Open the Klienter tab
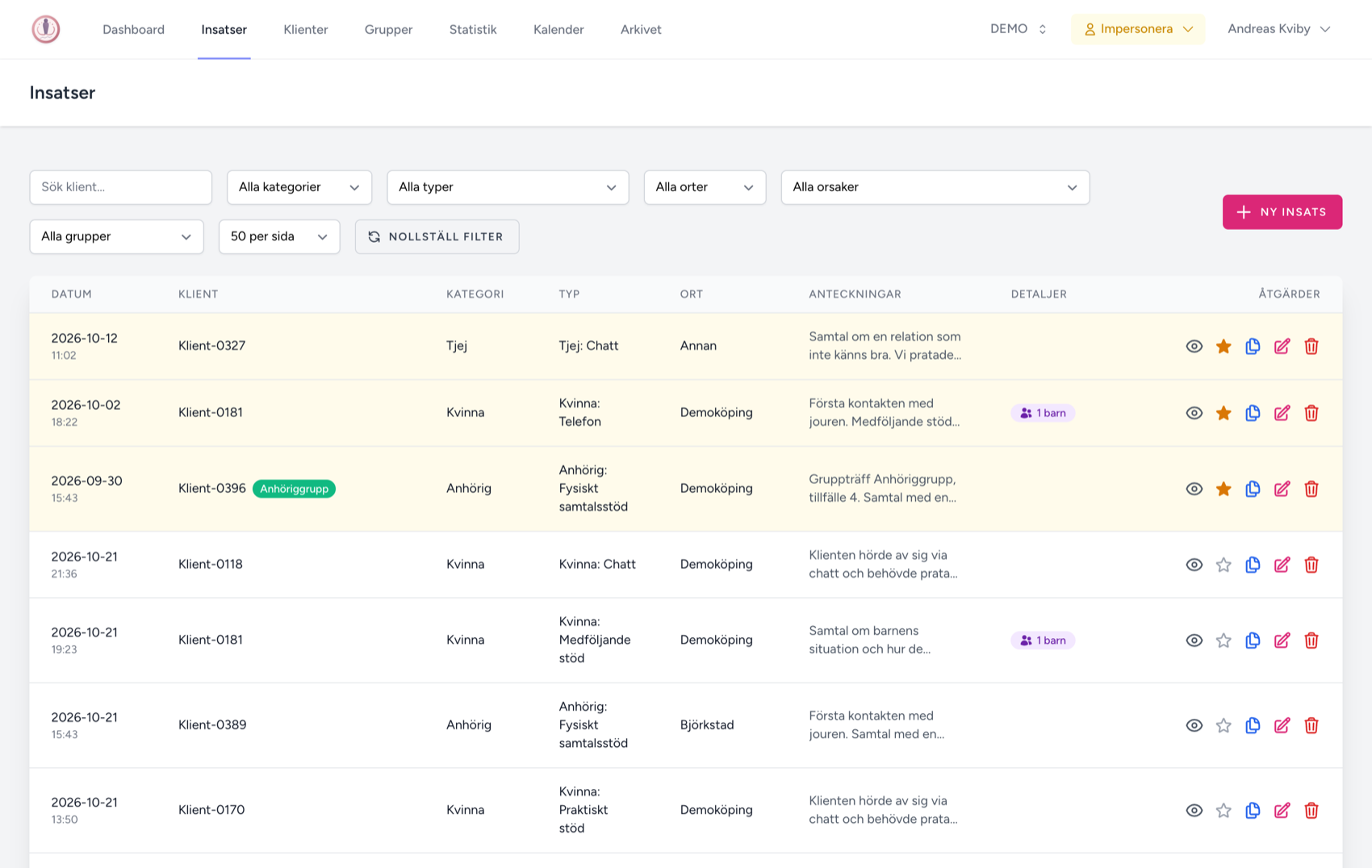Viewport: 1372px width, 868px height. coord(306,30)
